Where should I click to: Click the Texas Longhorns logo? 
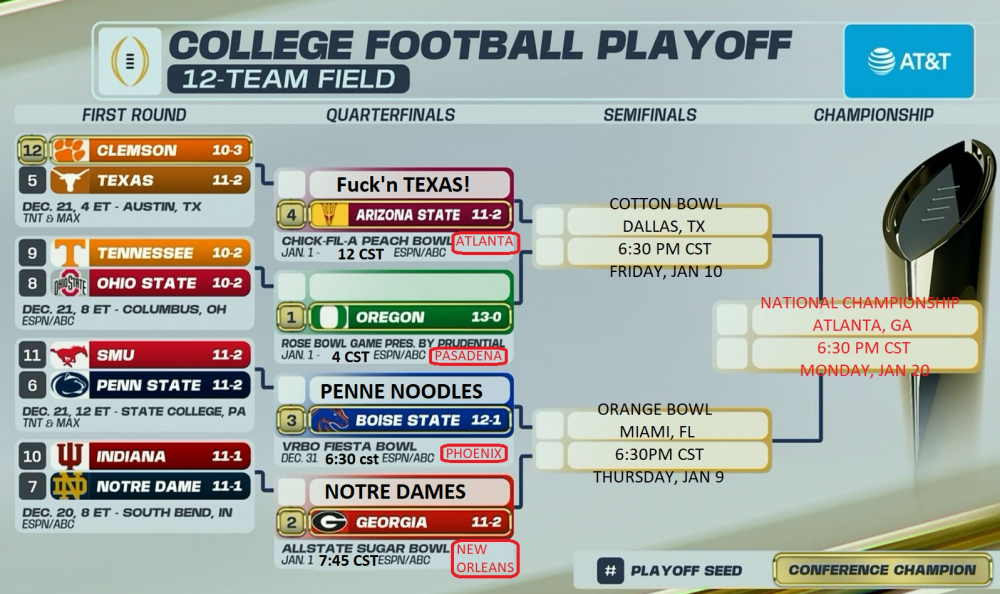[70, 181]
